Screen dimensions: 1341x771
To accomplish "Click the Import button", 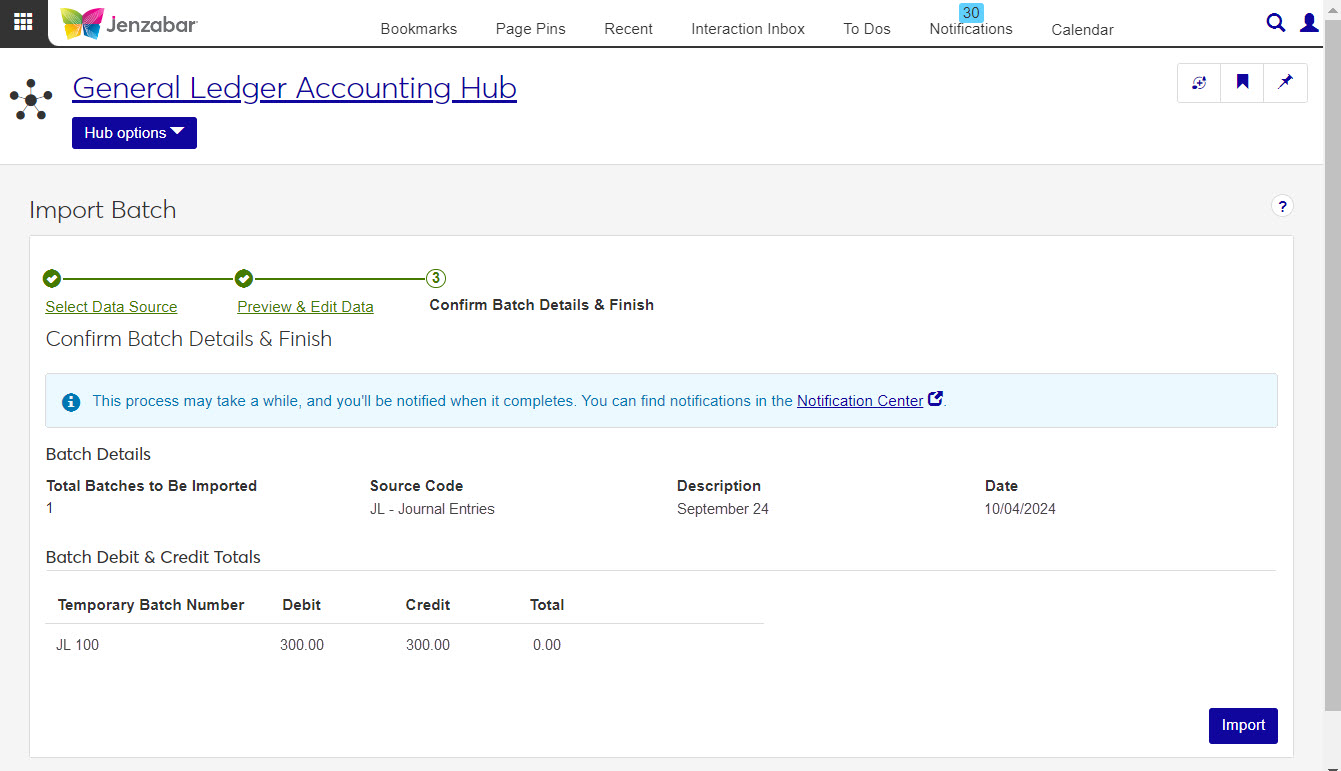I will pos(1242,726).
